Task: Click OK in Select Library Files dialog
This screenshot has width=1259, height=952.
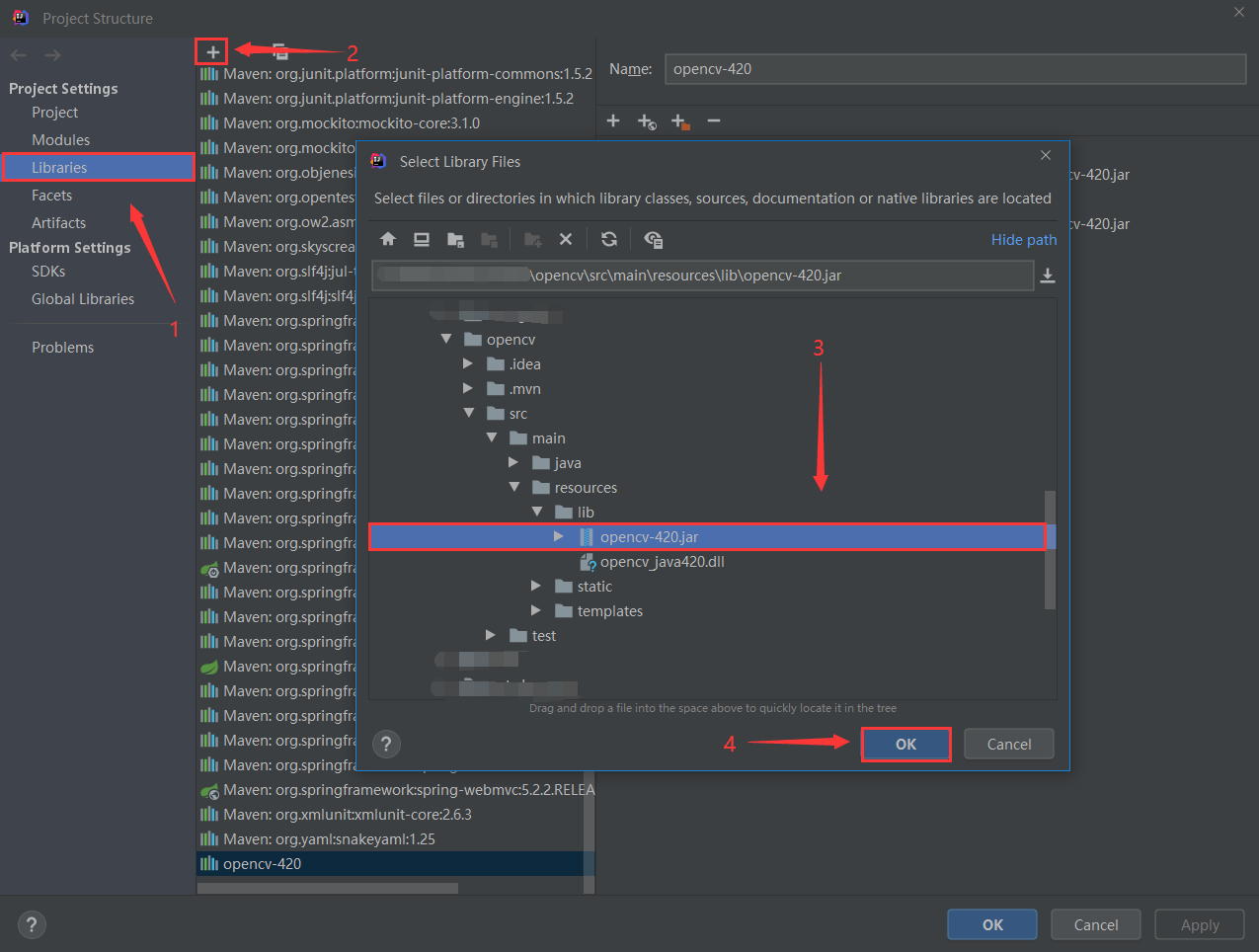Action: click(x=906, y=745)
